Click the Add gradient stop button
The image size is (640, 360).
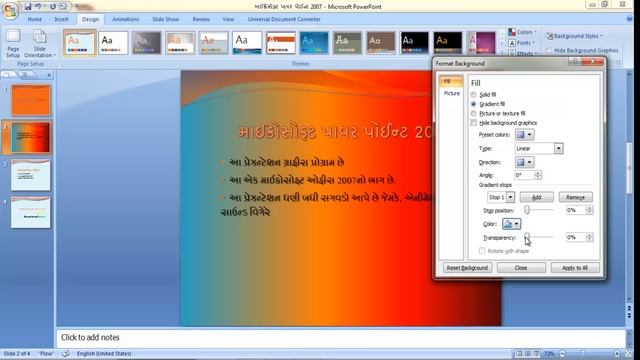tap(536, 198)
